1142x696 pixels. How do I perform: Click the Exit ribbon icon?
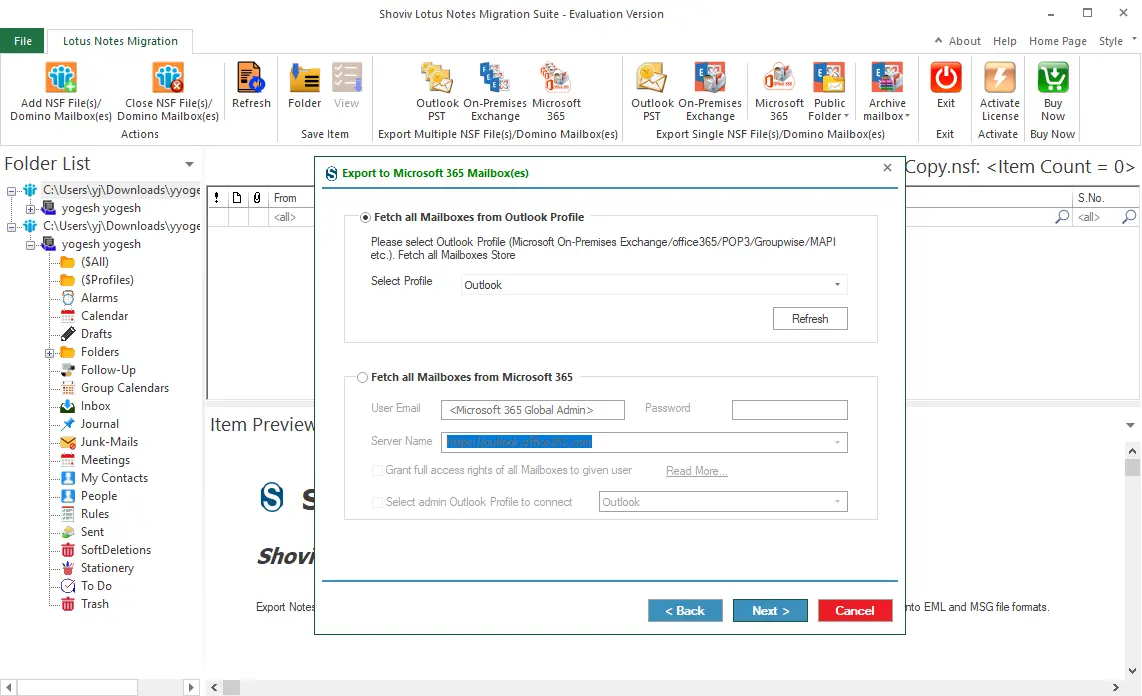(x=945, y=77)
